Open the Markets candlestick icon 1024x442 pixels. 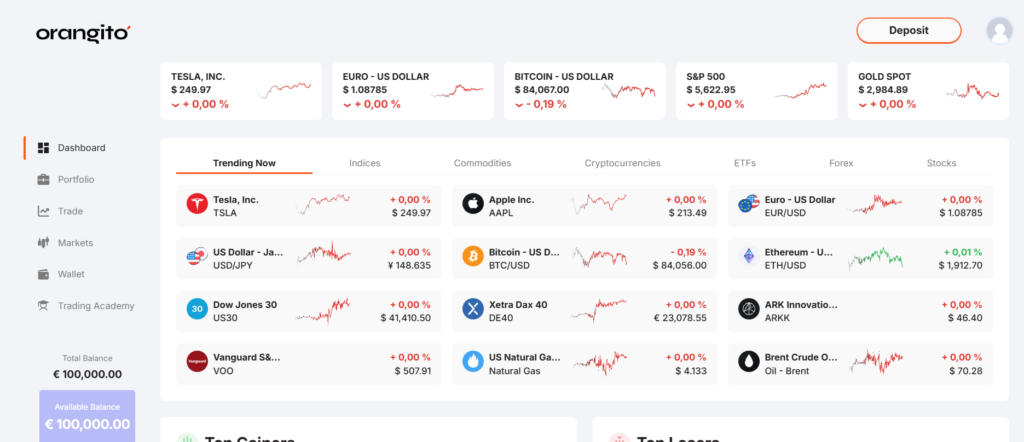[43, 243]
